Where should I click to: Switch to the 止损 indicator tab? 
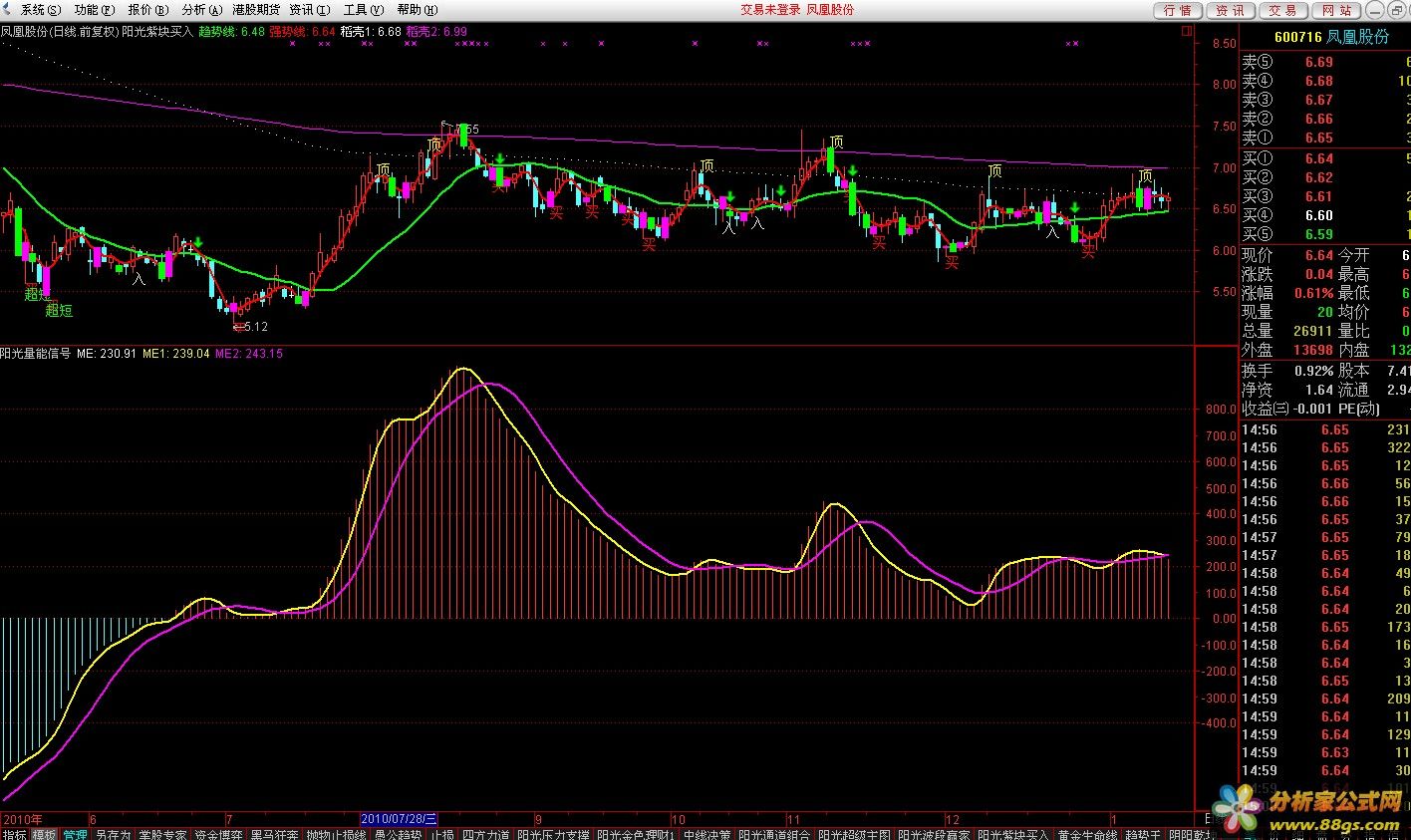tap(443, 834)
